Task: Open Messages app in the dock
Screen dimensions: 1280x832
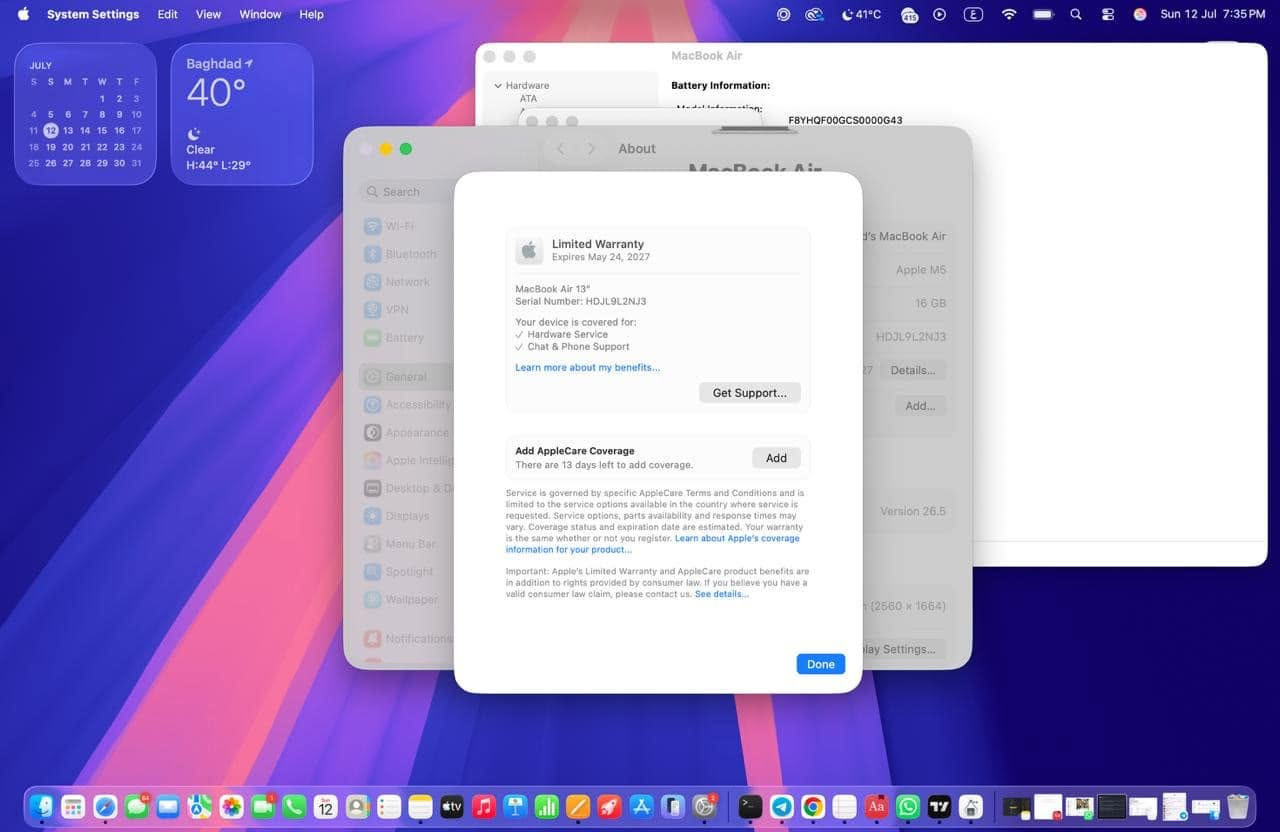Action: (137, 806)
